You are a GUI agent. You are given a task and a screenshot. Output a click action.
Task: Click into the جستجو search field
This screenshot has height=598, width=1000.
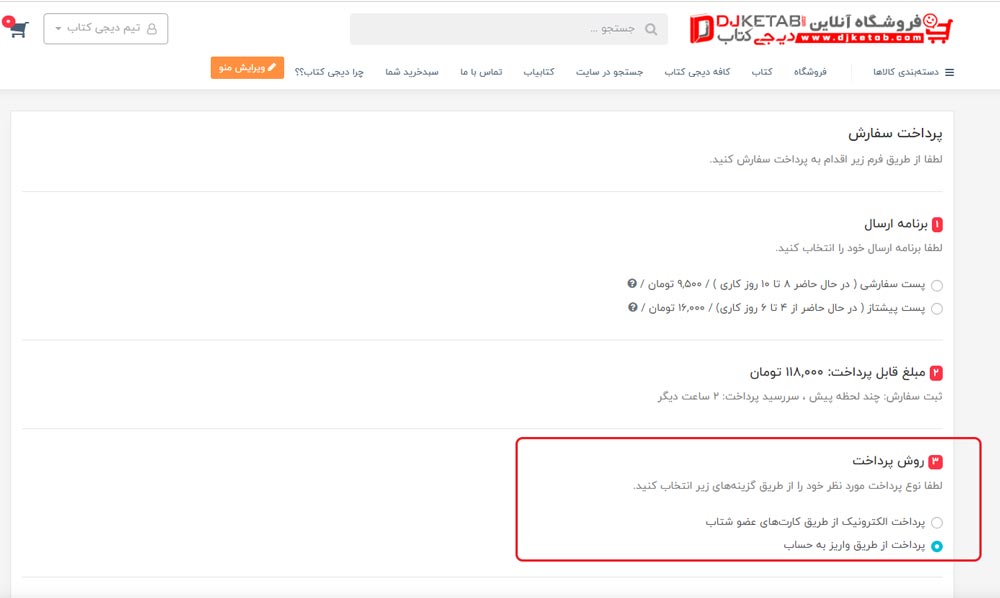508,29
